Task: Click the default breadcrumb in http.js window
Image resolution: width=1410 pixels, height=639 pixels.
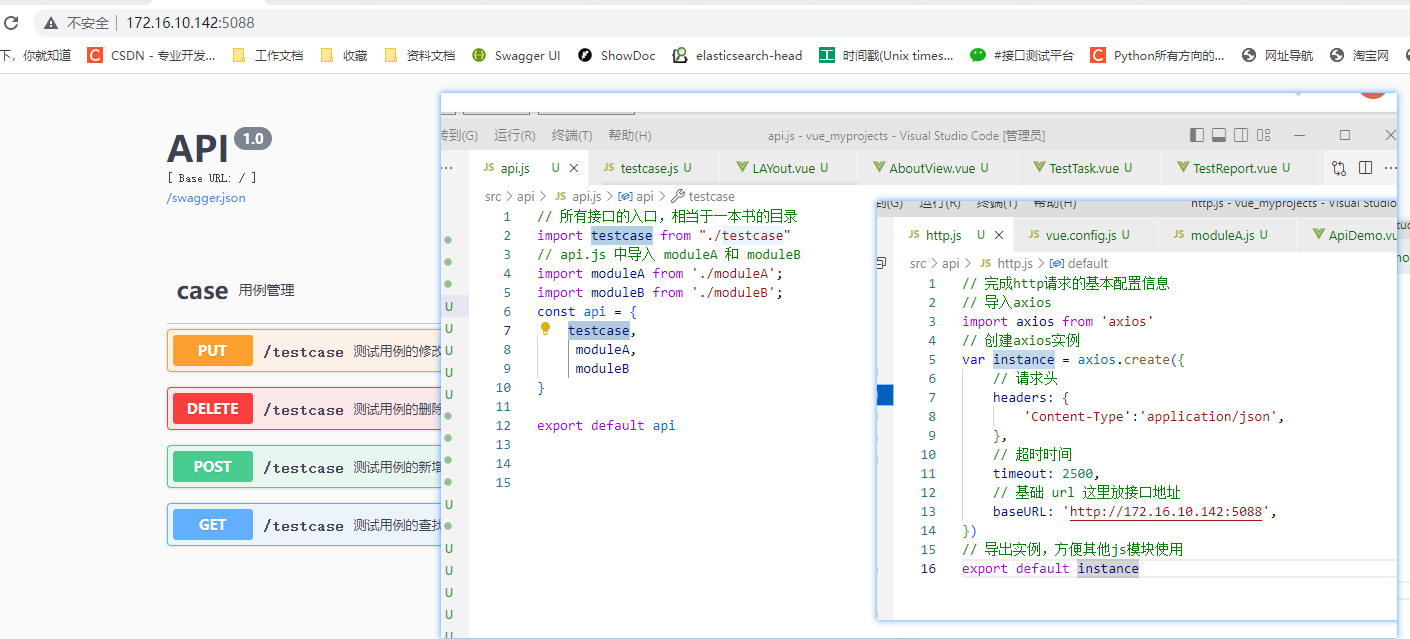Action: [1078, 264]
